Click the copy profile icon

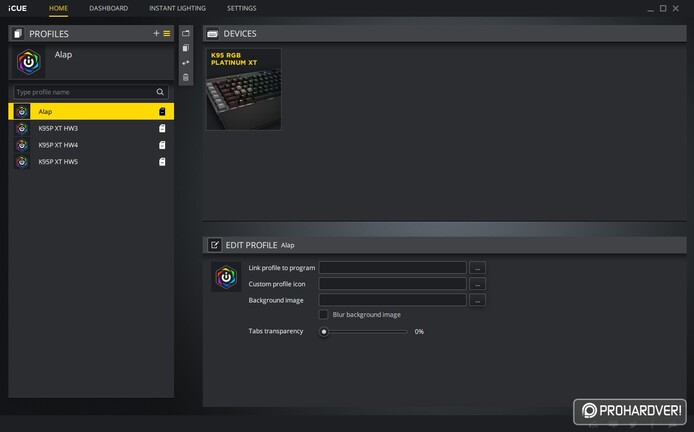click(186, 48)
